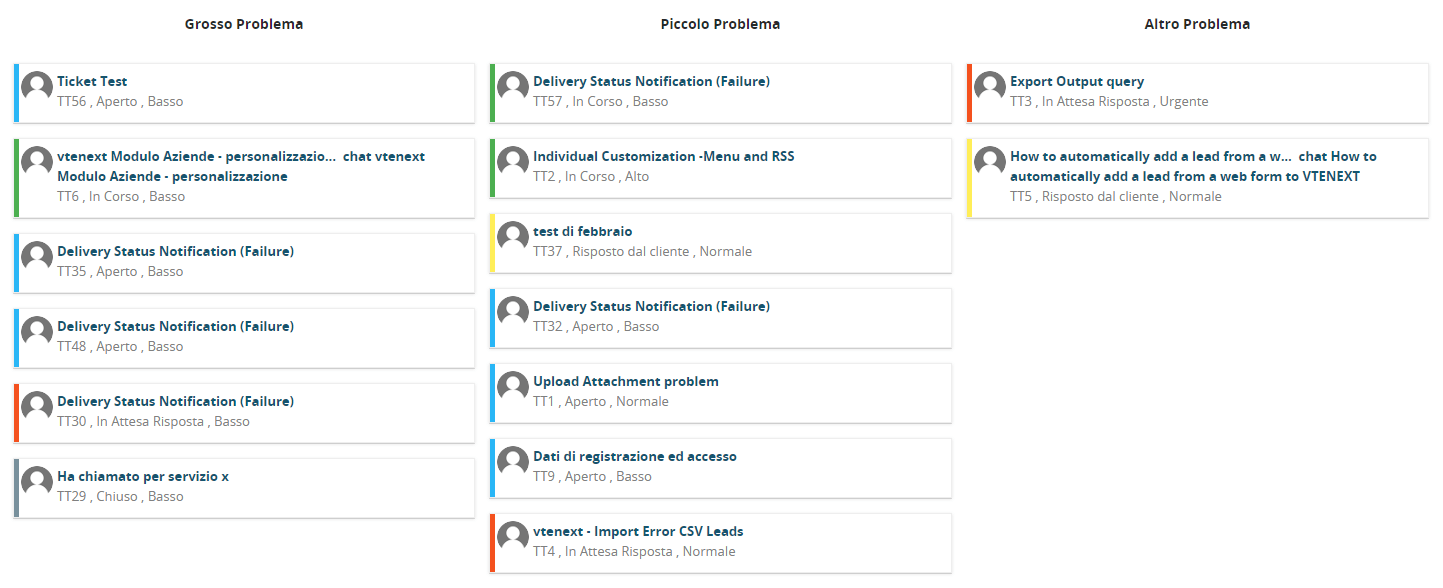Click the yellow status bar on TT37 card
Screen dimensions: 1443x588
(x=492, y=243)
